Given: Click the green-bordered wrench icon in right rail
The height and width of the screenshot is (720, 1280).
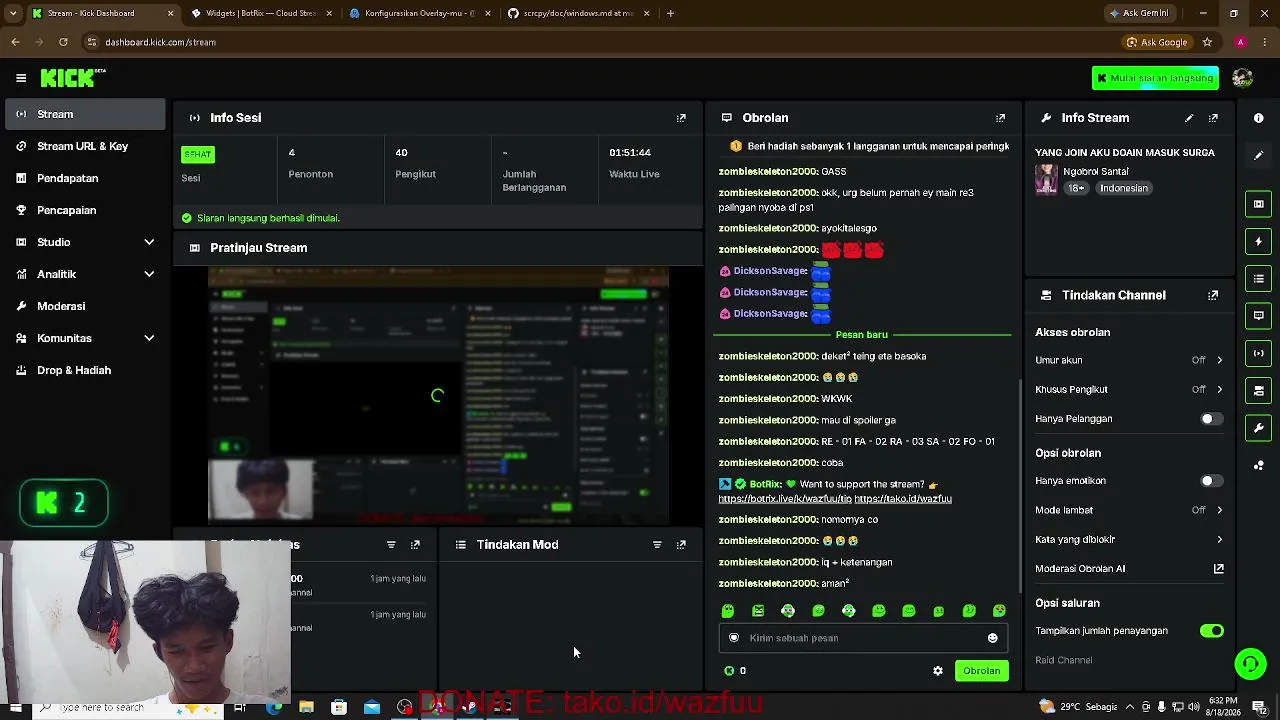Looking at the screenshot, I should point(1258,428).
